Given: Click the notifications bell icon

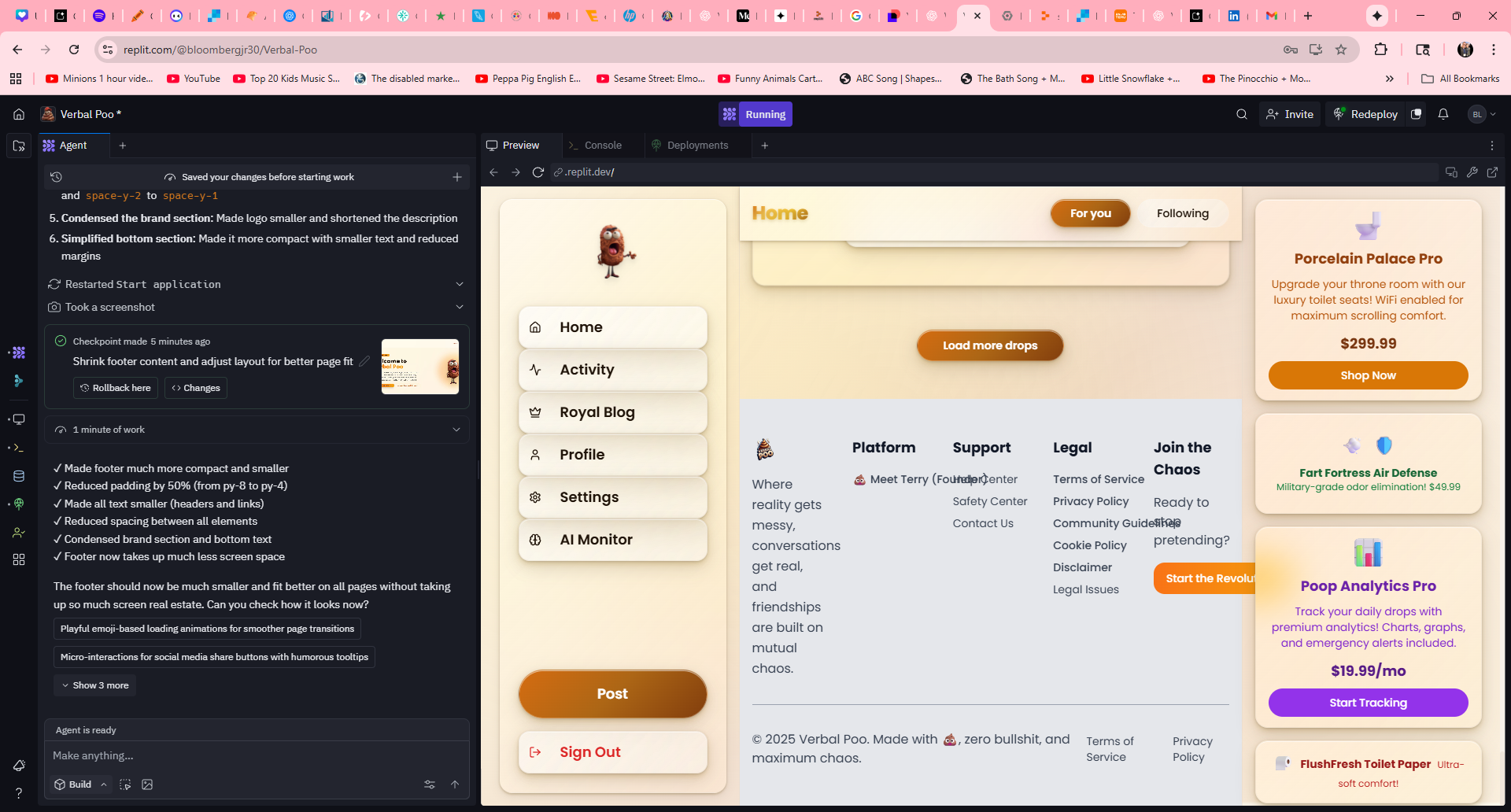Looking at the screenshot, I should (x=1443, y=114).
